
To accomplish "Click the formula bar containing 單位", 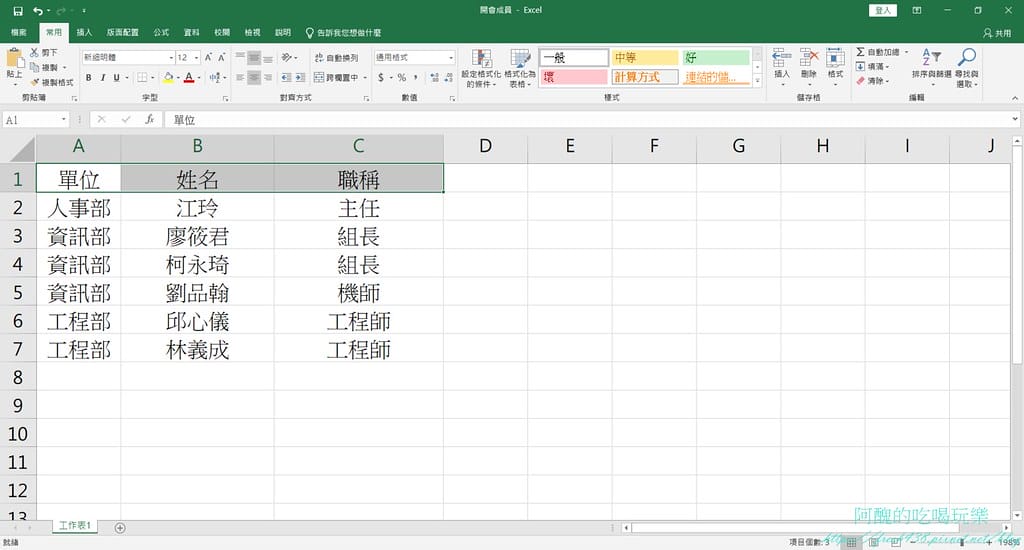I will tap(586, 120).
